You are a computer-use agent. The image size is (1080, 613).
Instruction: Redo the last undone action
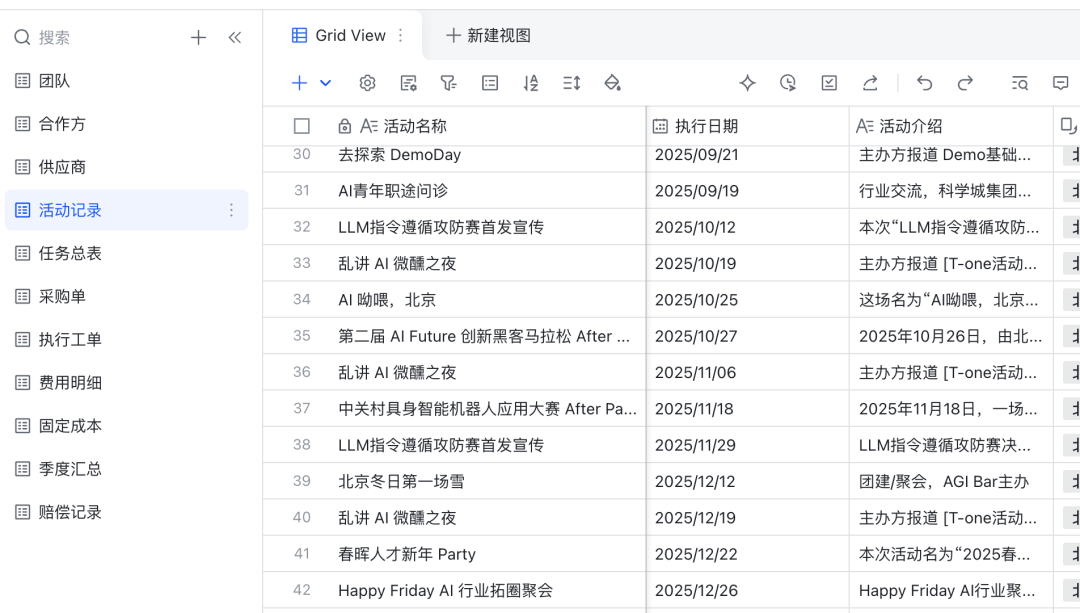(x=965, y=83)
